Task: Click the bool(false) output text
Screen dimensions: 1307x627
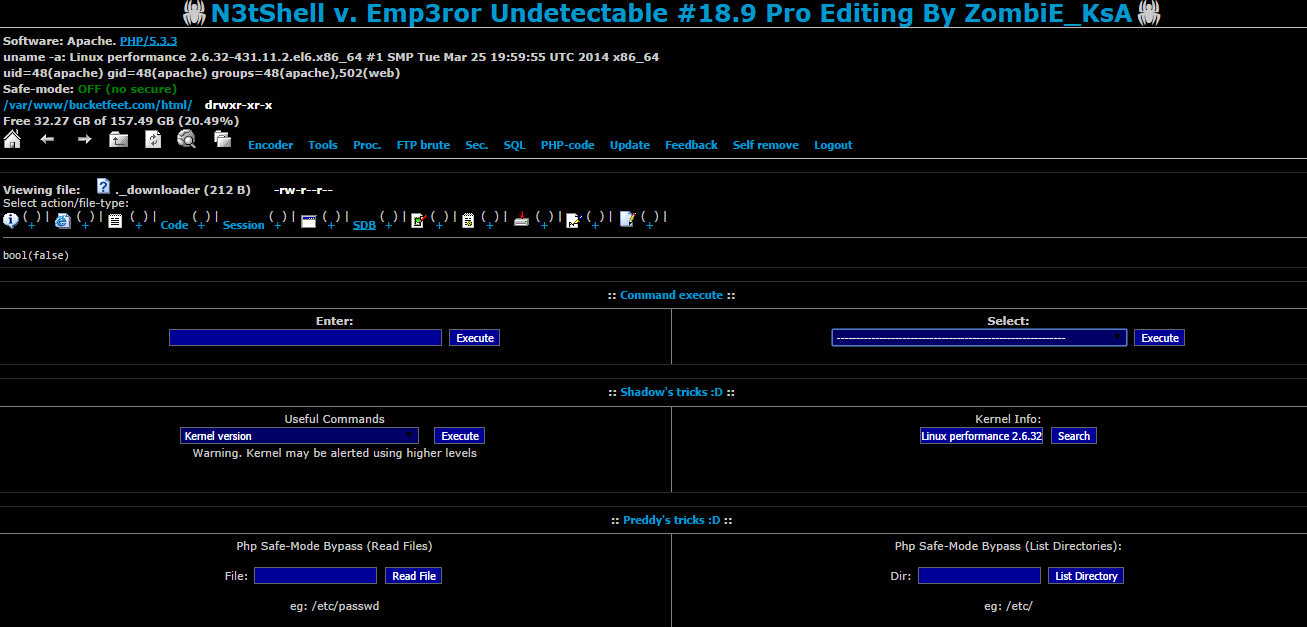Action: click(x=36, y=255)
